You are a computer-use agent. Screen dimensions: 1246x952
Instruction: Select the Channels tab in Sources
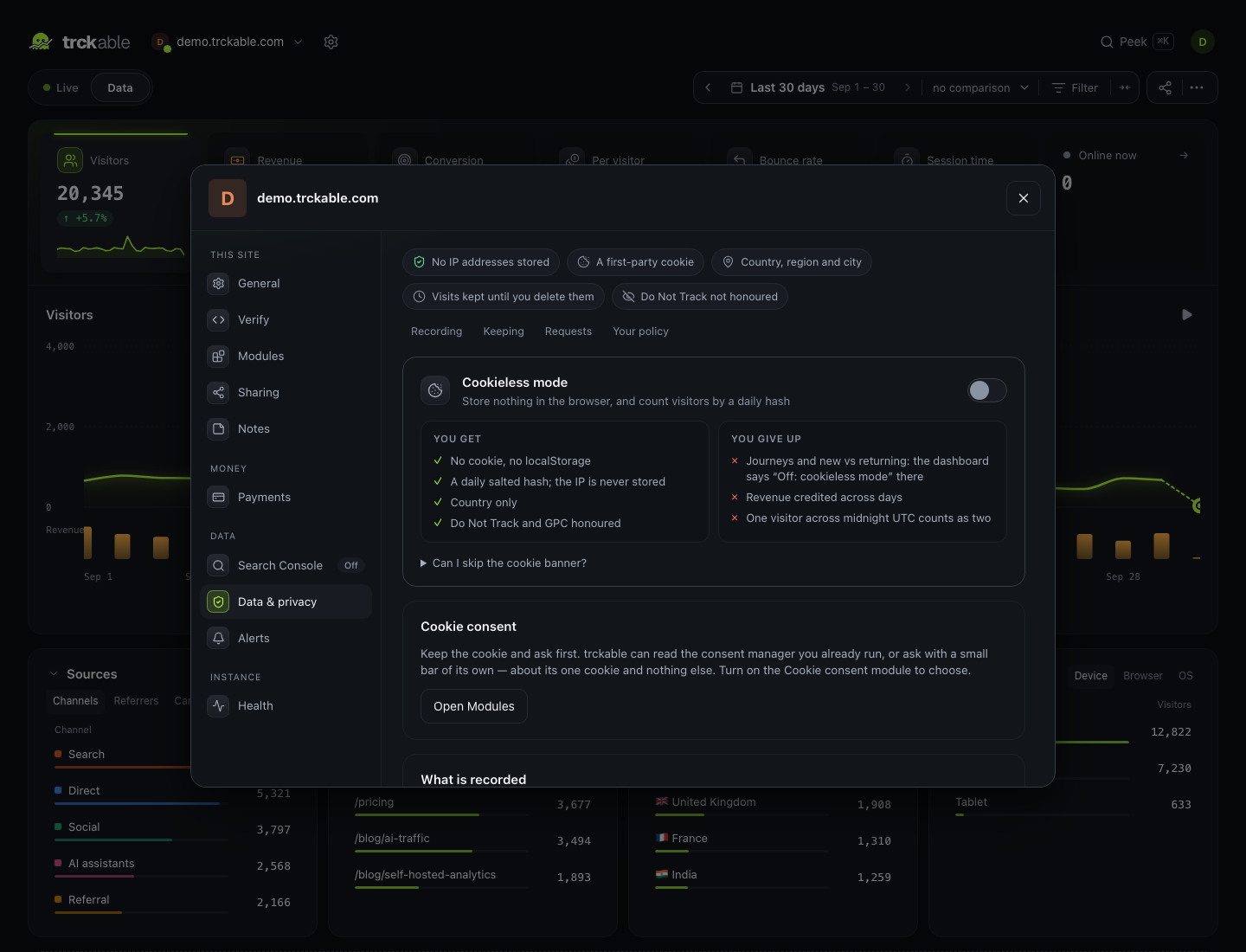(x=75, y=701)
